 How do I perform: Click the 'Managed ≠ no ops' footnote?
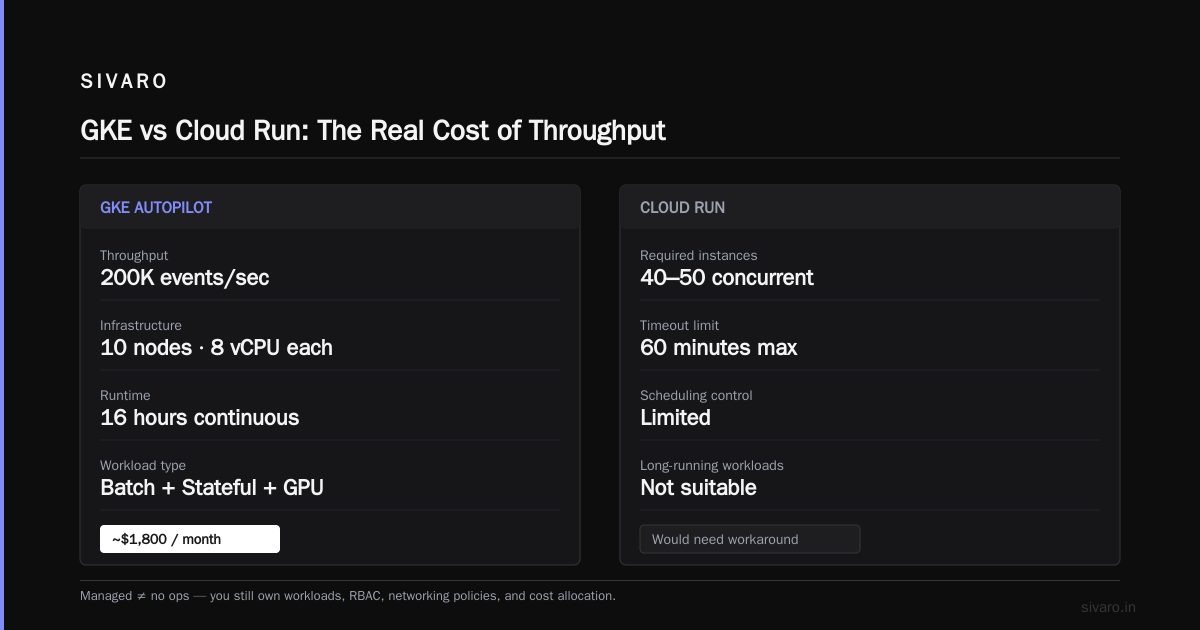348,596
